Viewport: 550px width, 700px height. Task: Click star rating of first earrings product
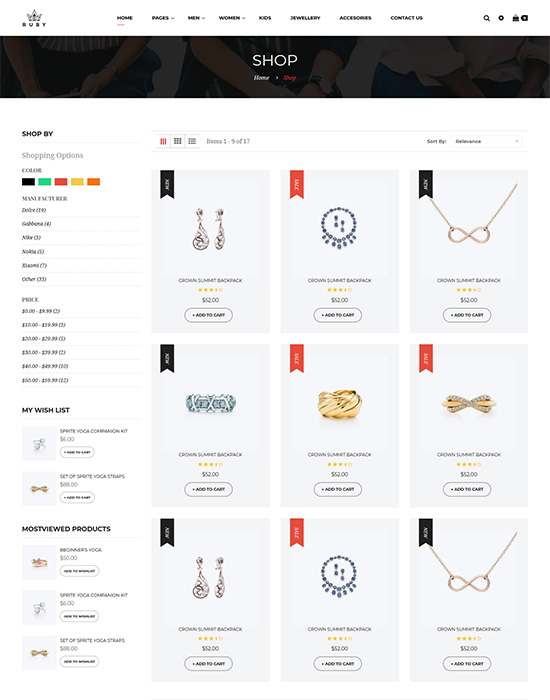pos(210,290)
